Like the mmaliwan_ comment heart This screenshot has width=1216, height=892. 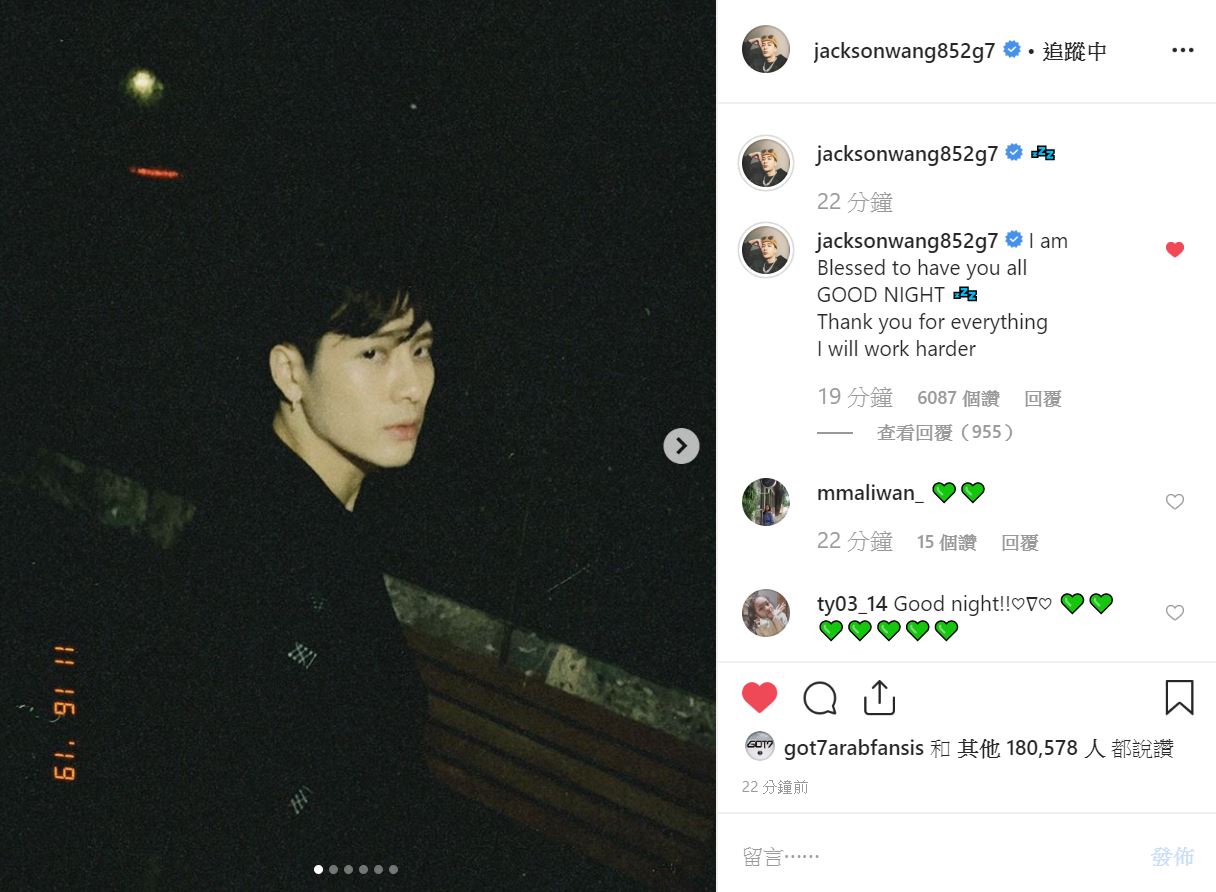coord(1175,502)
